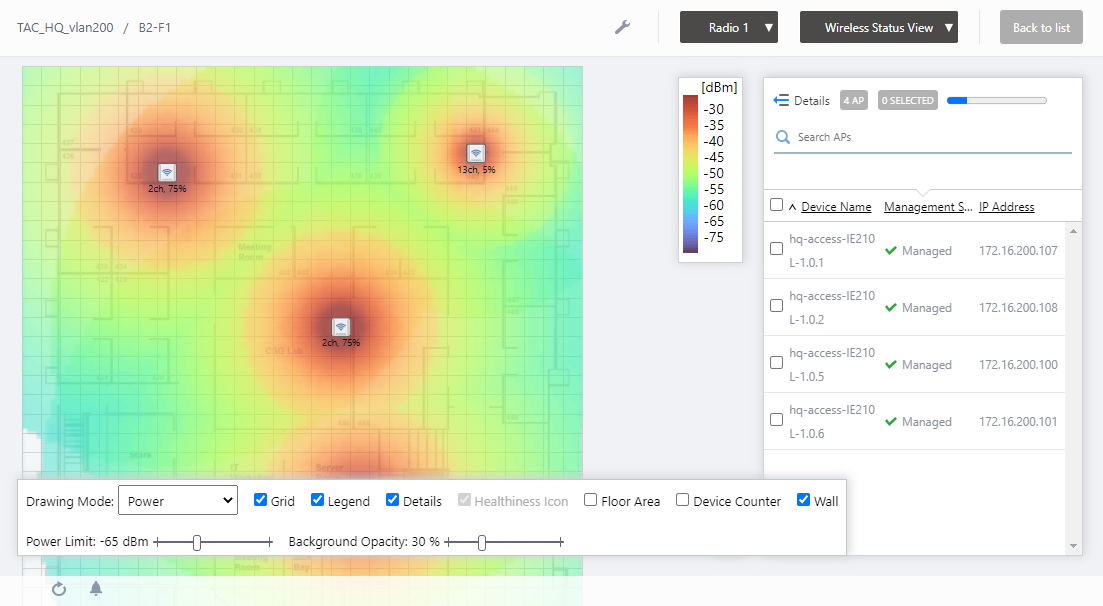Sort by IP Address column header
This screenshot has height=606, width=1103.
[1006, 207]
